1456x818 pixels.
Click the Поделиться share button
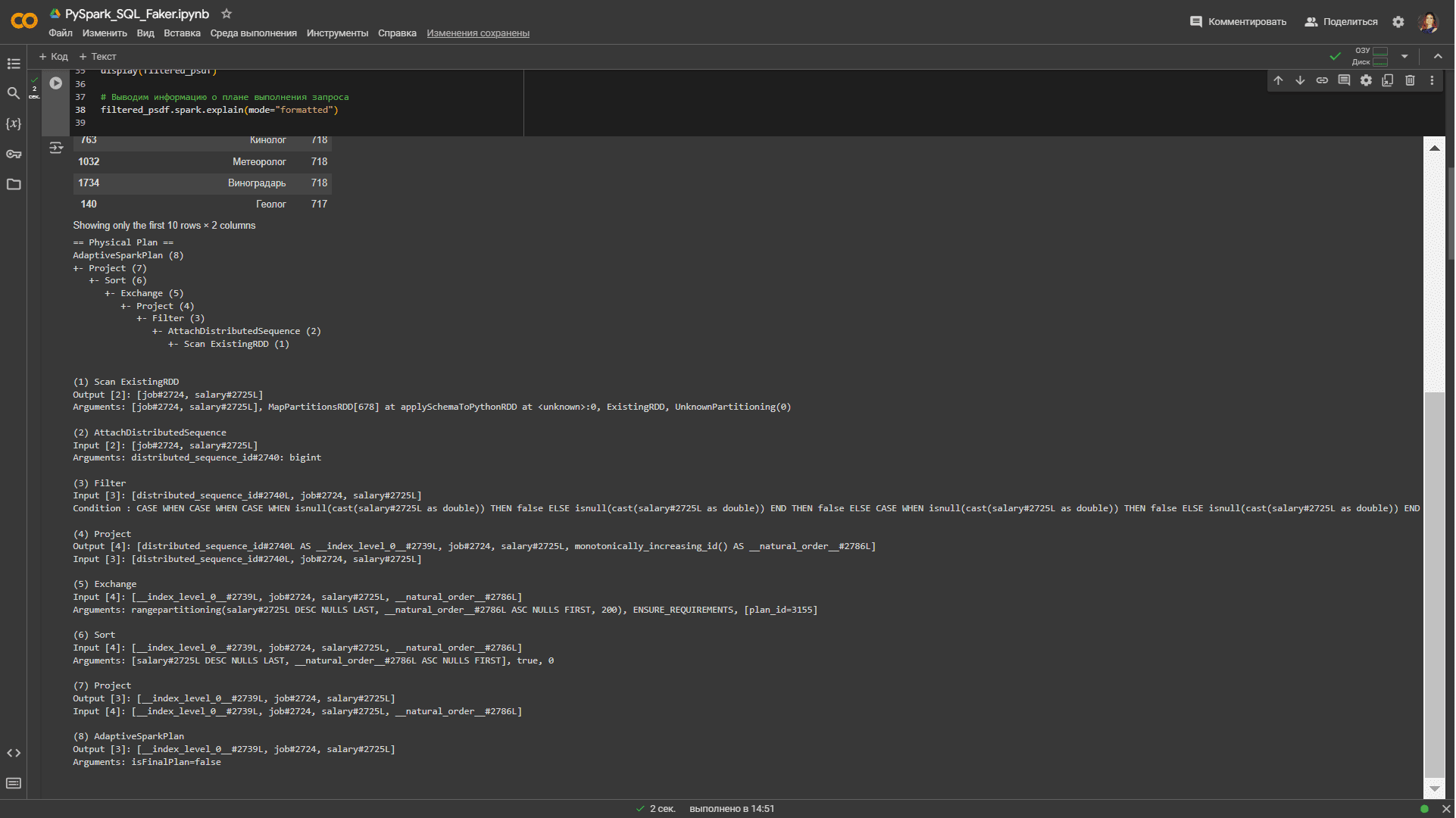[1342, 22]
